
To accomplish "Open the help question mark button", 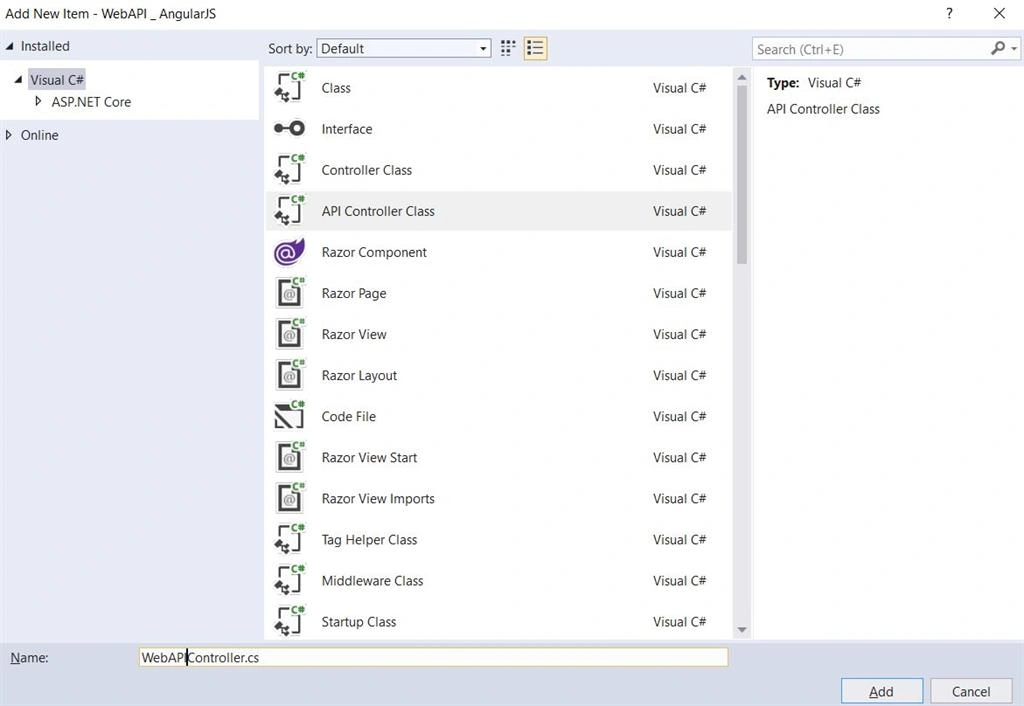I will point(950,13).
